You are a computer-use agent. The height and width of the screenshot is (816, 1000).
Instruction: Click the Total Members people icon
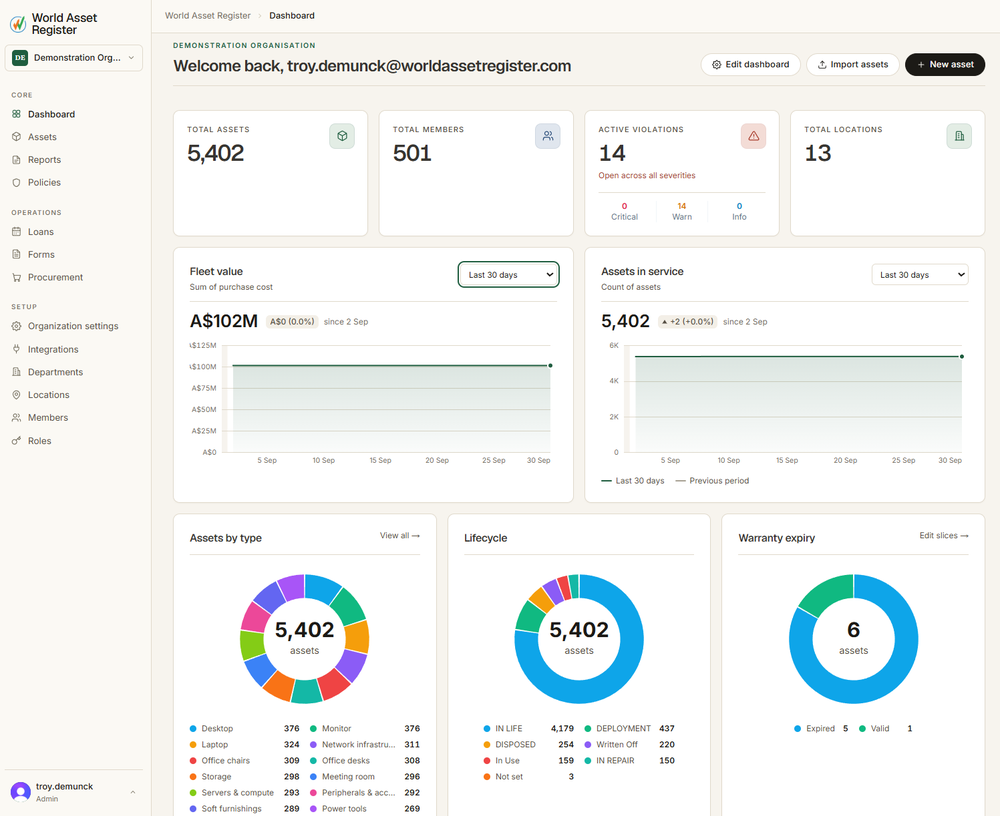coord(548,136)
